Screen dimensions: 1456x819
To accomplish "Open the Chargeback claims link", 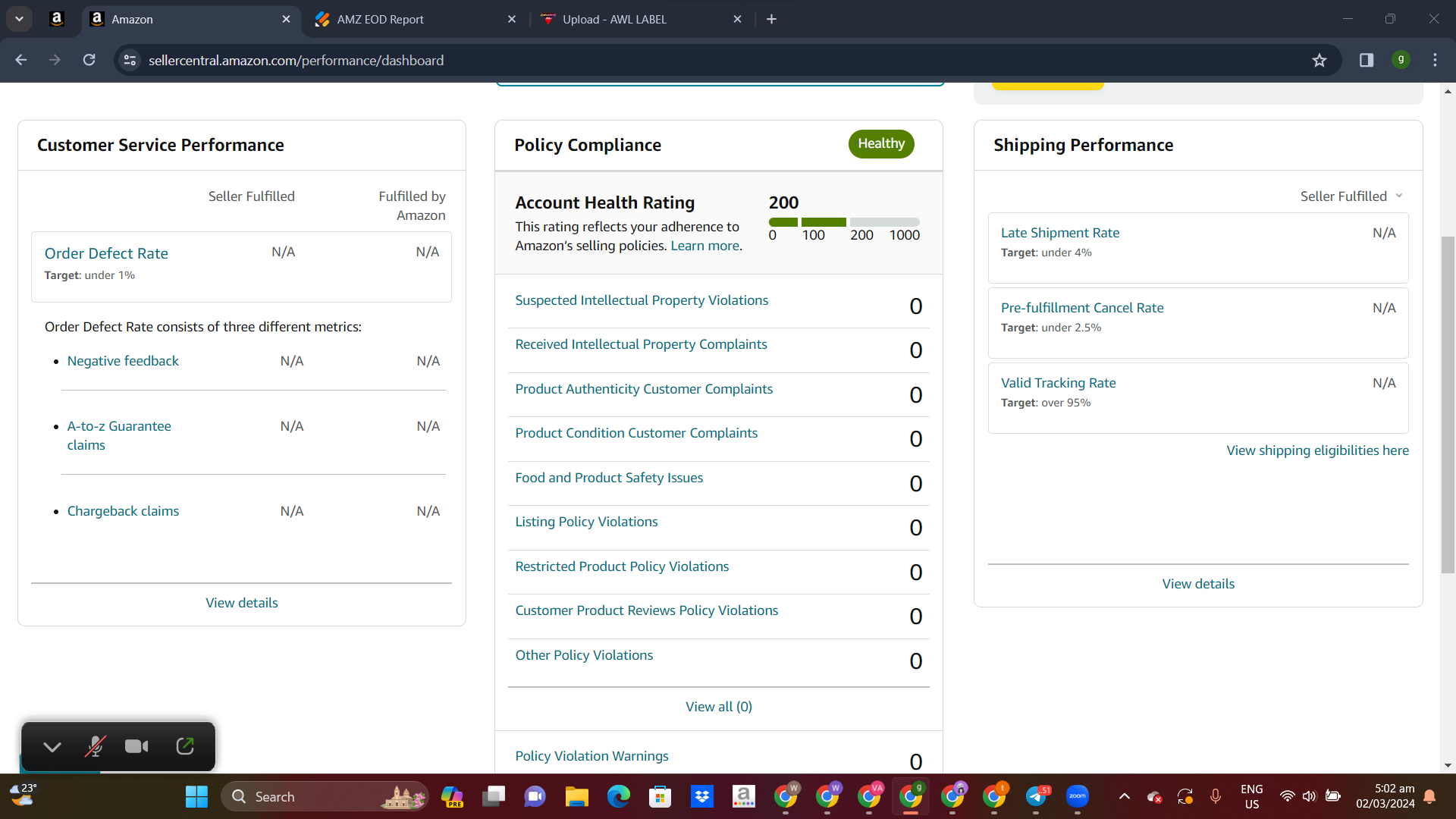I will point(123,511).
